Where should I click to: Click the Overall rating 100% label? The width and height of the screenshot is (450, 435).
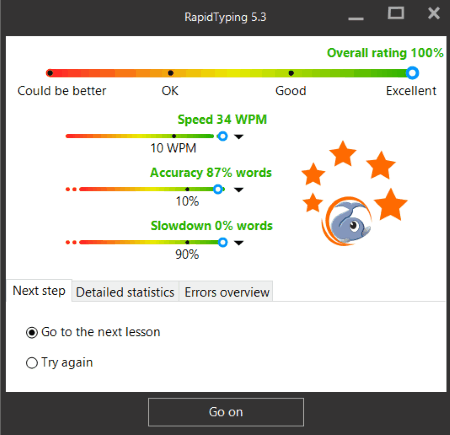point(385,53)
